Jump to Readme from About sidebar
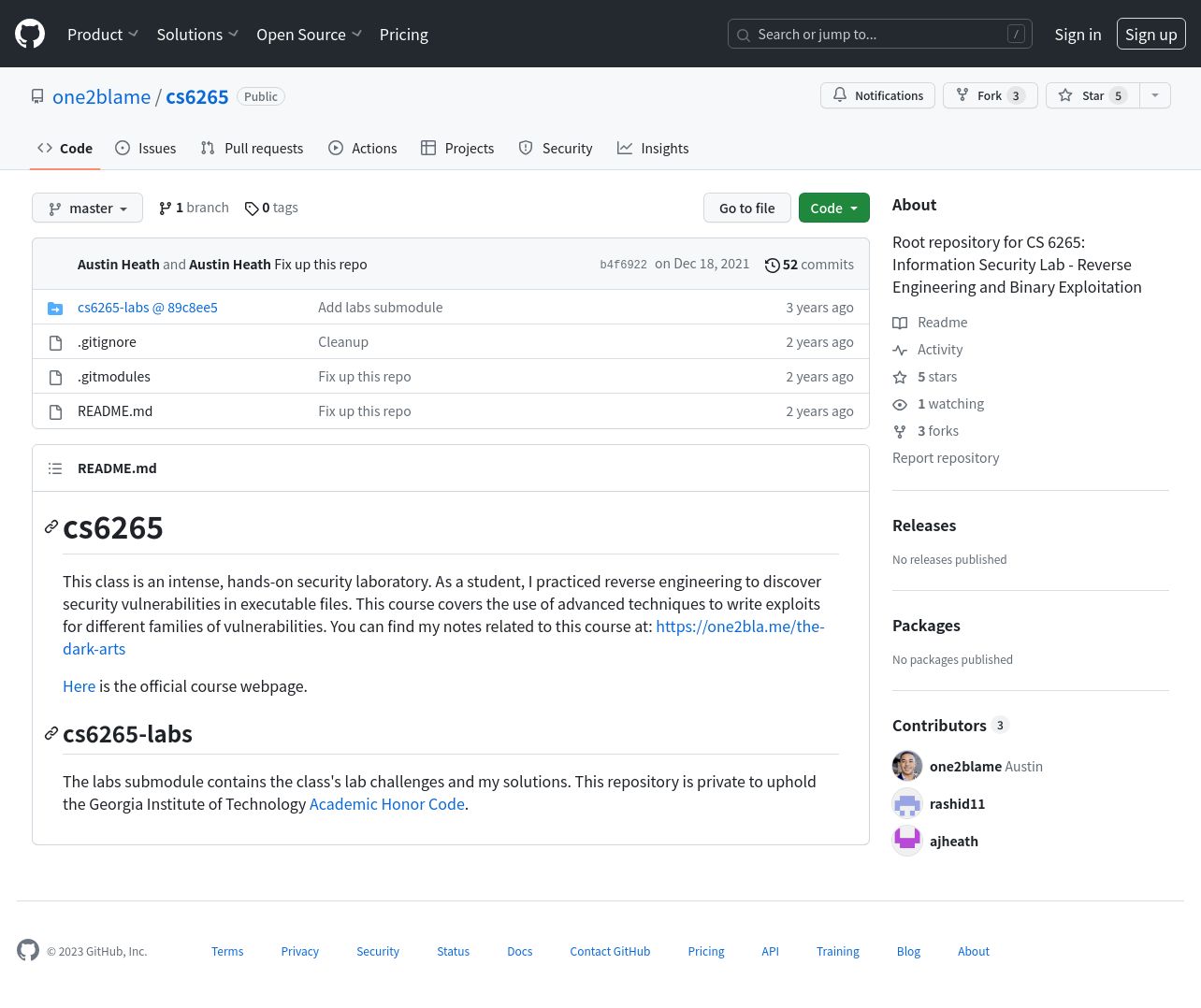Screen dimensions: 1201x1008 pyautogui.click(x=930, y=323)
